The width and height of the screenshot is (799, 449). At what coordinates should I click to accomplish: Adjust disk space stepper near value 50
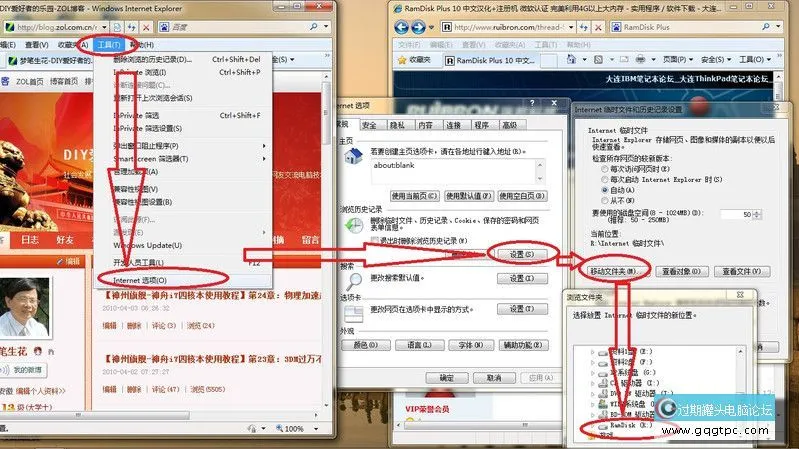757,215
